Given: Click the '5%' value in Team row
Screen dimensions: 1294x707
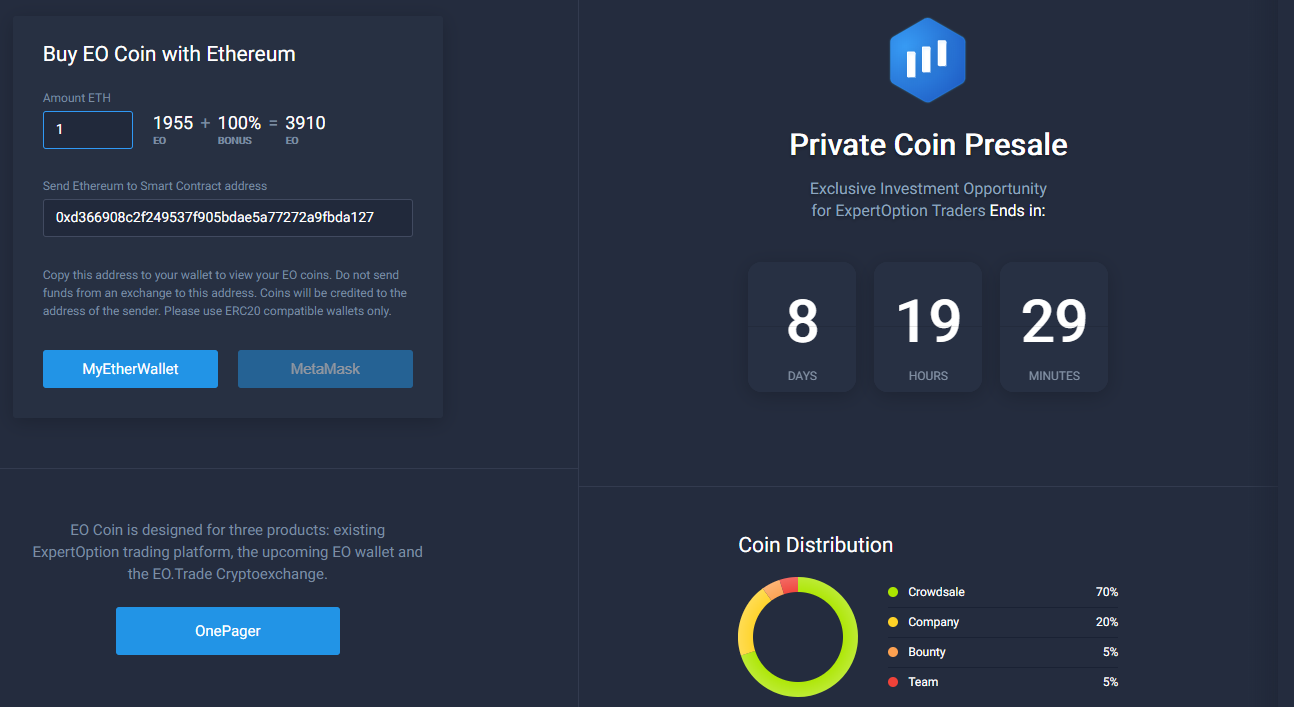Looking at the screenshot, I should 1110,682.
